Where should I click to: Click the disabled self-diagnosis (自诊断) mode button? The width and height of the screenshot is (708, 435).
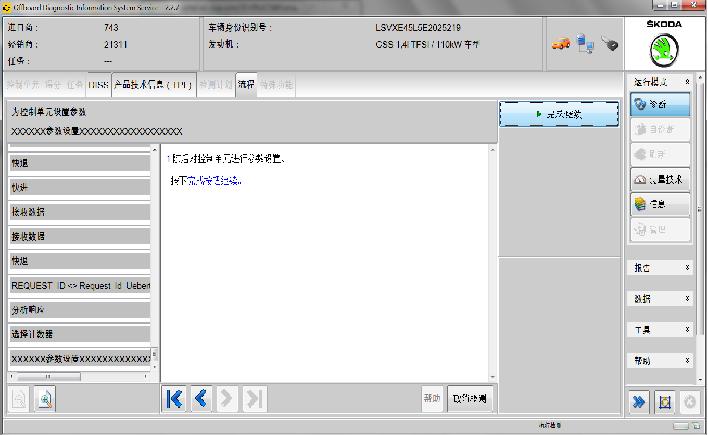(x=660, y=130)
